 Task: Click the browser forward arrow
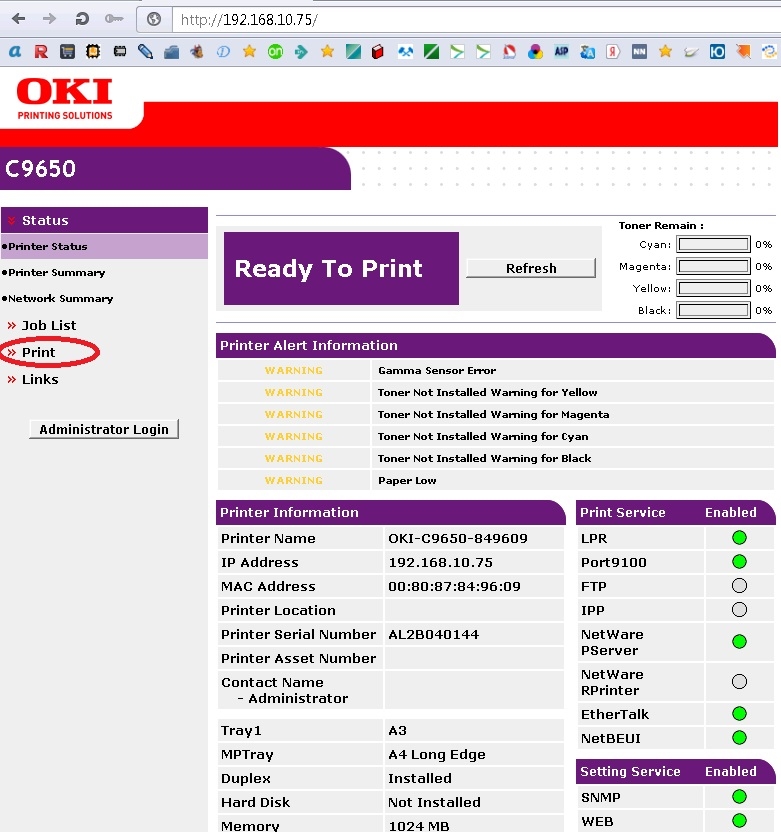(x=49, y=19)
